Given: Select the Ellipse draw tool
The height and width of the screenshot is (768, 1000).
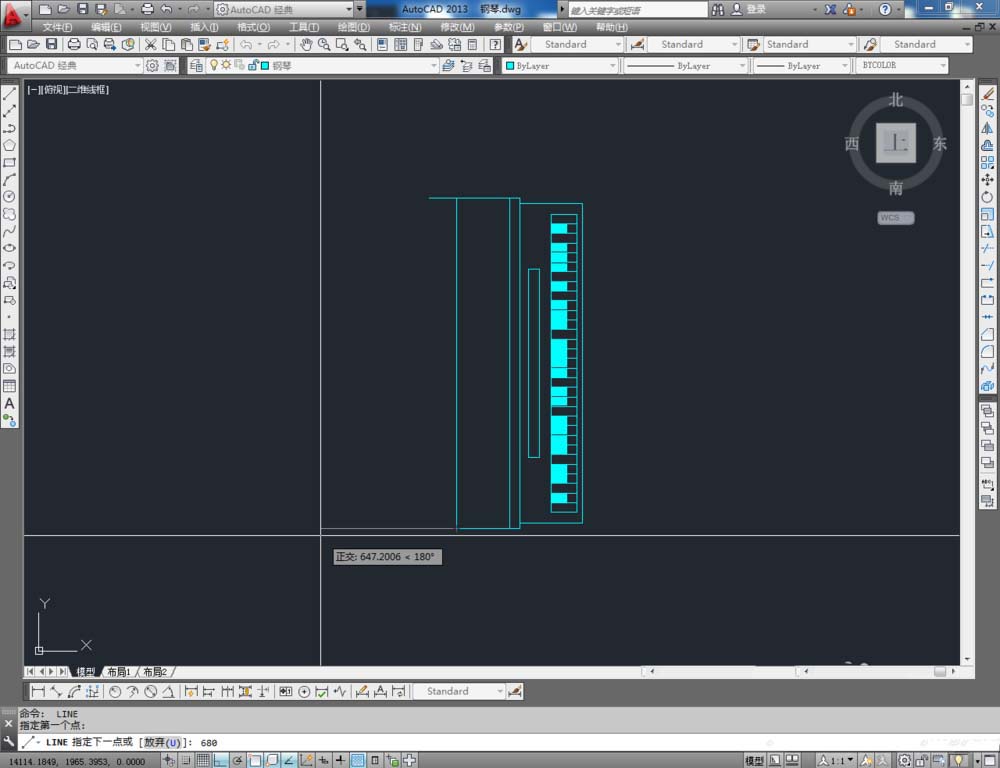Looking at the screenshot, I should [x=10, y=248].
